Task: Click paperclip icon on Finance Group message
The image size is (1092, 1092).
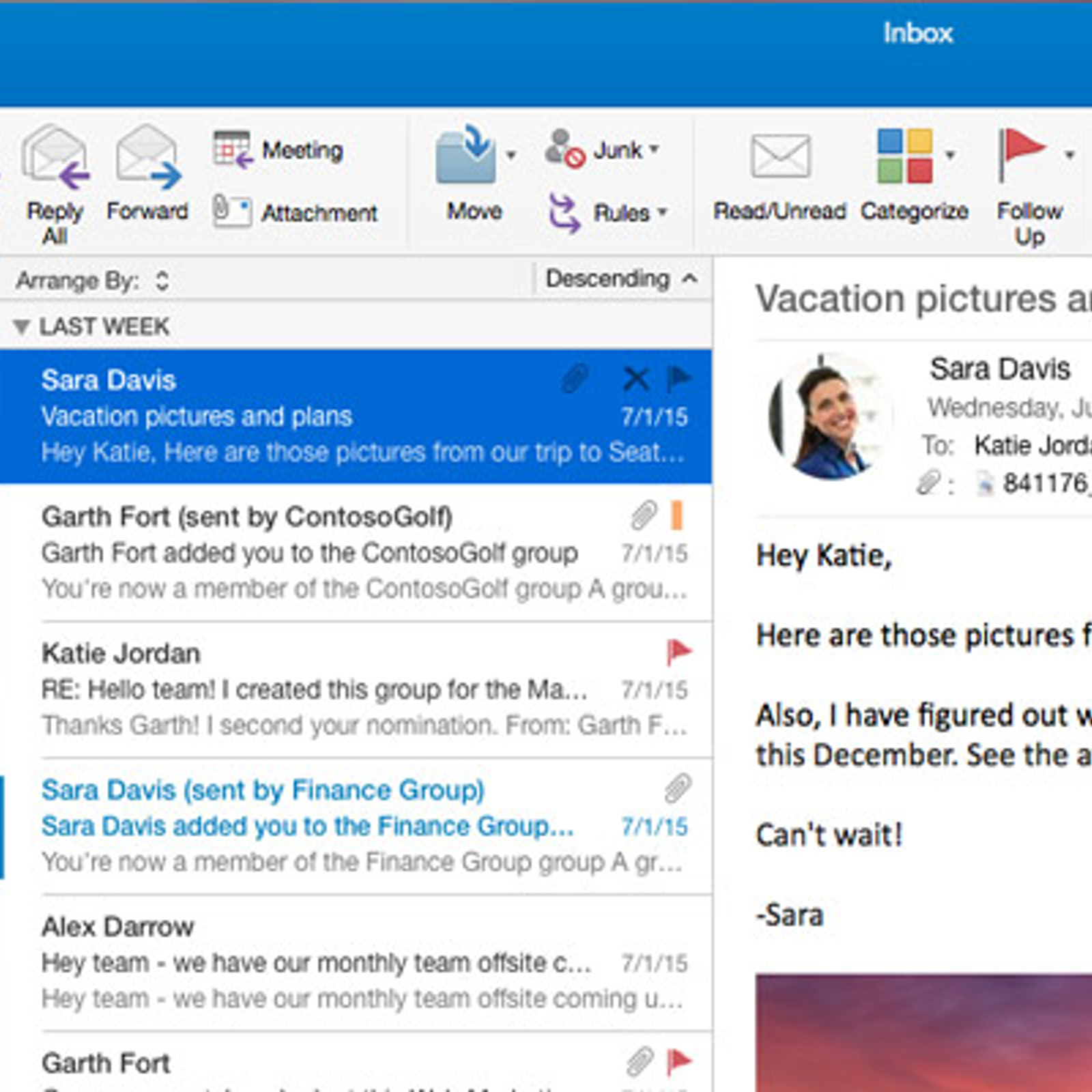Action: point(677,788)
